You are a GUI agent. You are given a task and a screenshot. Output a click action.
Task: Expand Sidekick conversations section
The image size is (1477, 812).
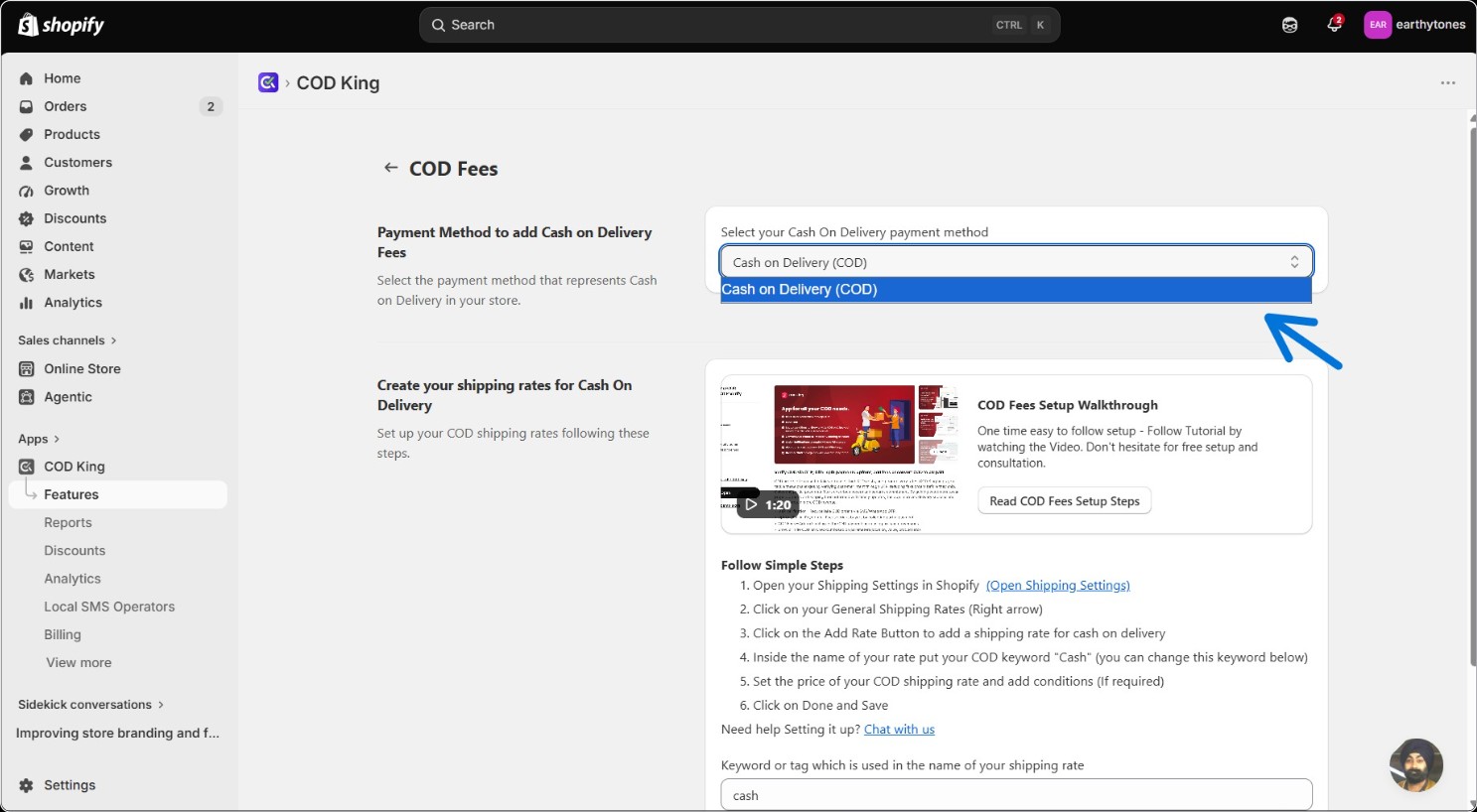pyautogui.click(x=90, y=705)
